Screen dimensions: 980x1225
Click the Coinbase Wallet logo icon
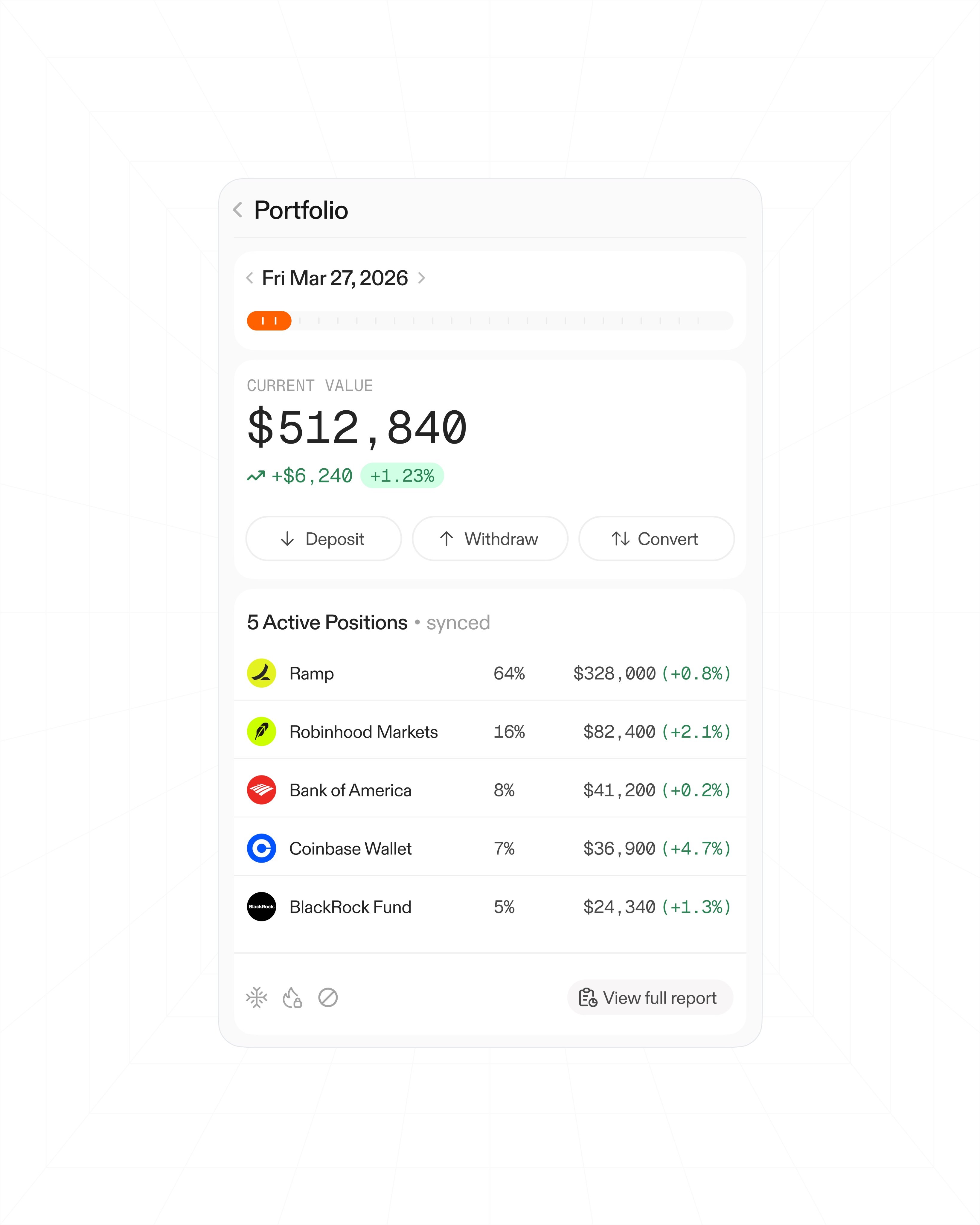click(261, 849)
